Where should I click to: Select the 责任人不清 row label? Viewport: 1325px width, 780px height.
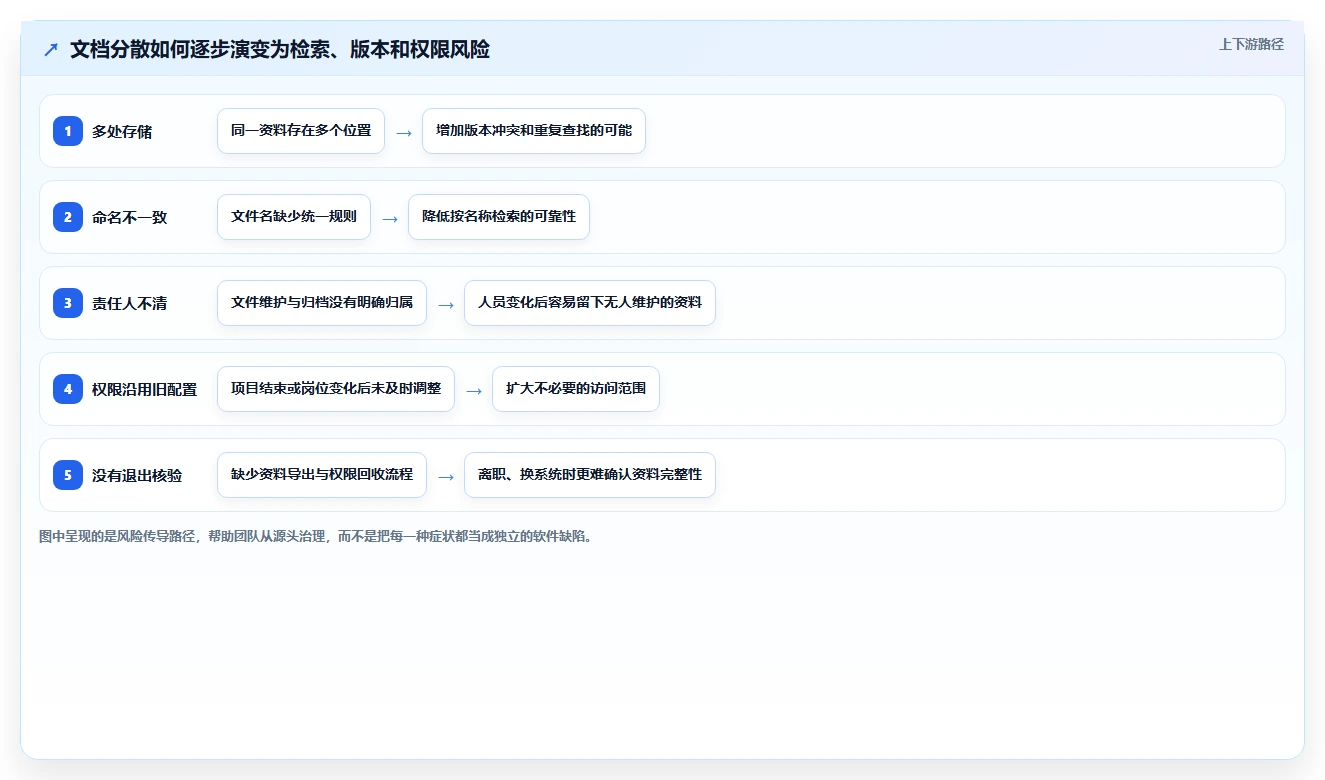pyautogui.click(x=129, y=303)
